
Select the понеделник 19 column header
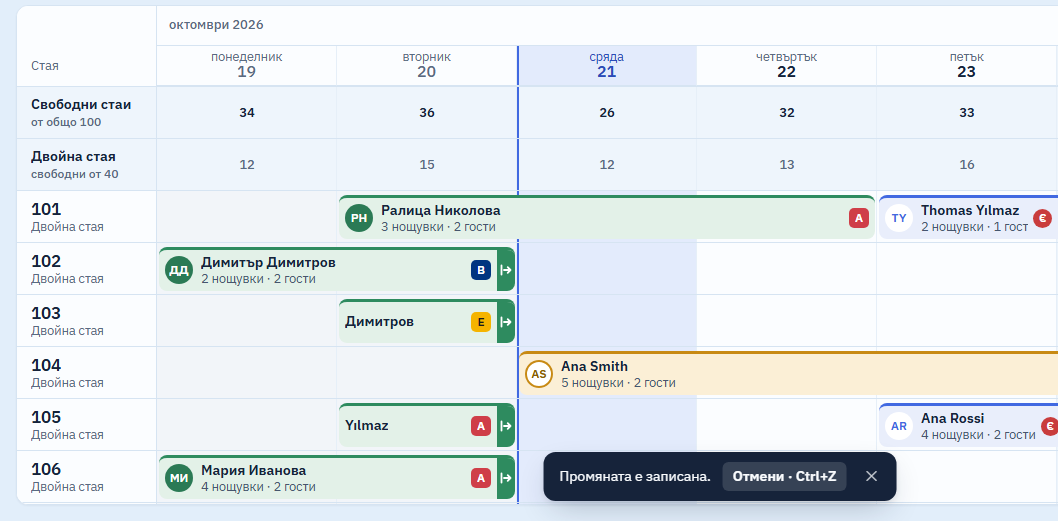[246, 65]
